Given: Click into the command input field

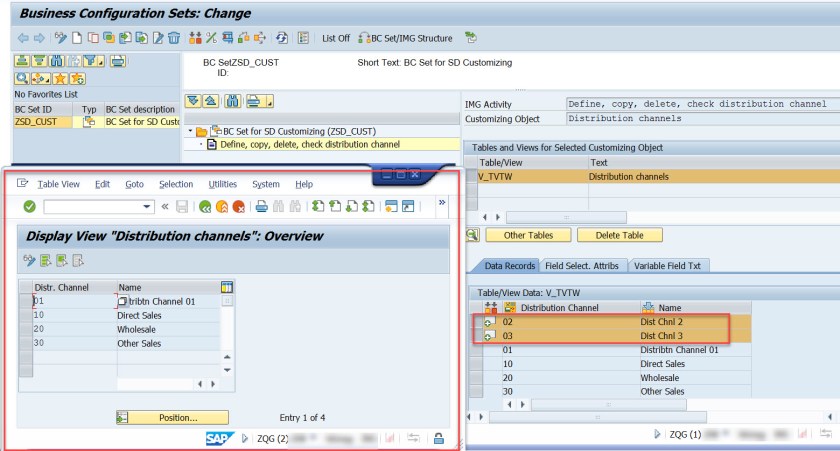Looking at the screenshot, I should (x=93, y=207).
